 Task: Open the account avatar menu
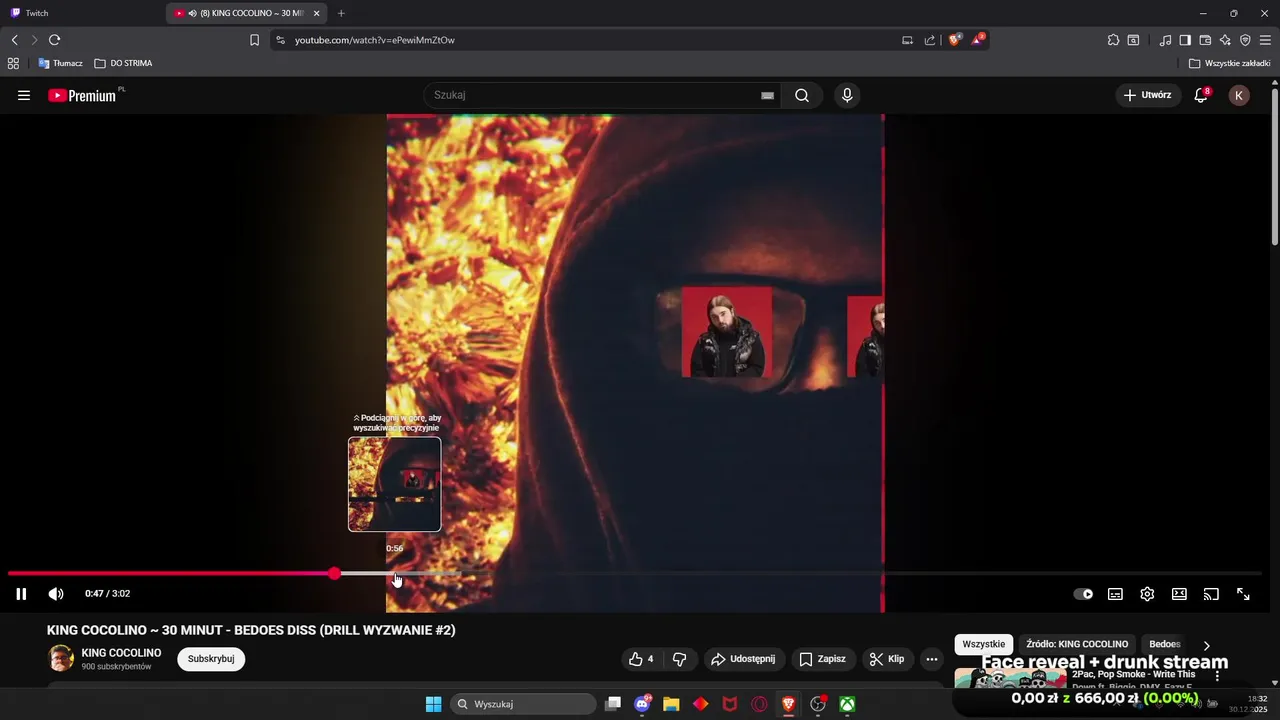(1239, 96)
